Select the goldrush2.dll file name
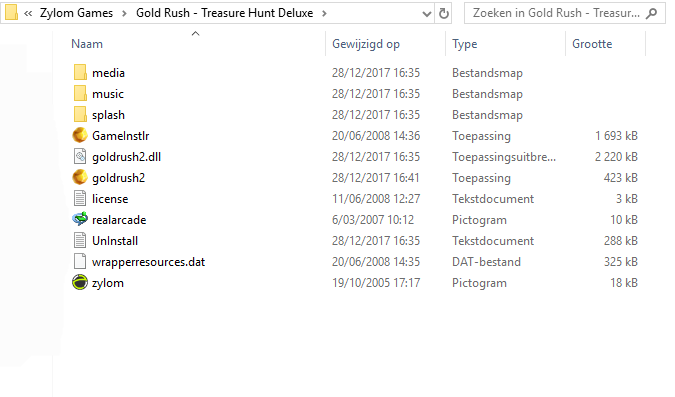 click(x=127, y=157)
